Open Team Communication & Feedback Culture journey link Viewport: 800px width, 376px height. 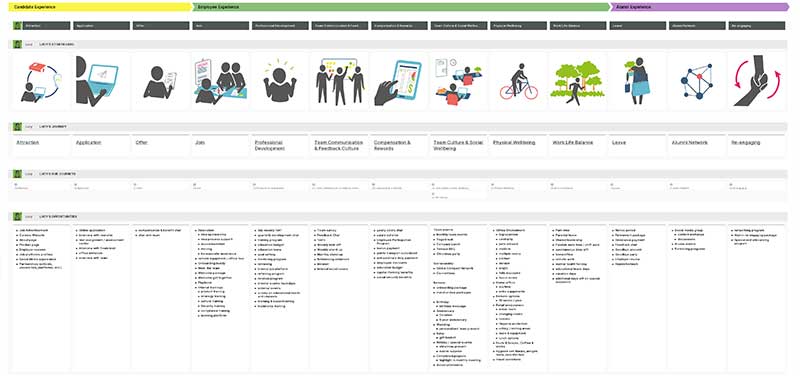(x=339, y=145)
